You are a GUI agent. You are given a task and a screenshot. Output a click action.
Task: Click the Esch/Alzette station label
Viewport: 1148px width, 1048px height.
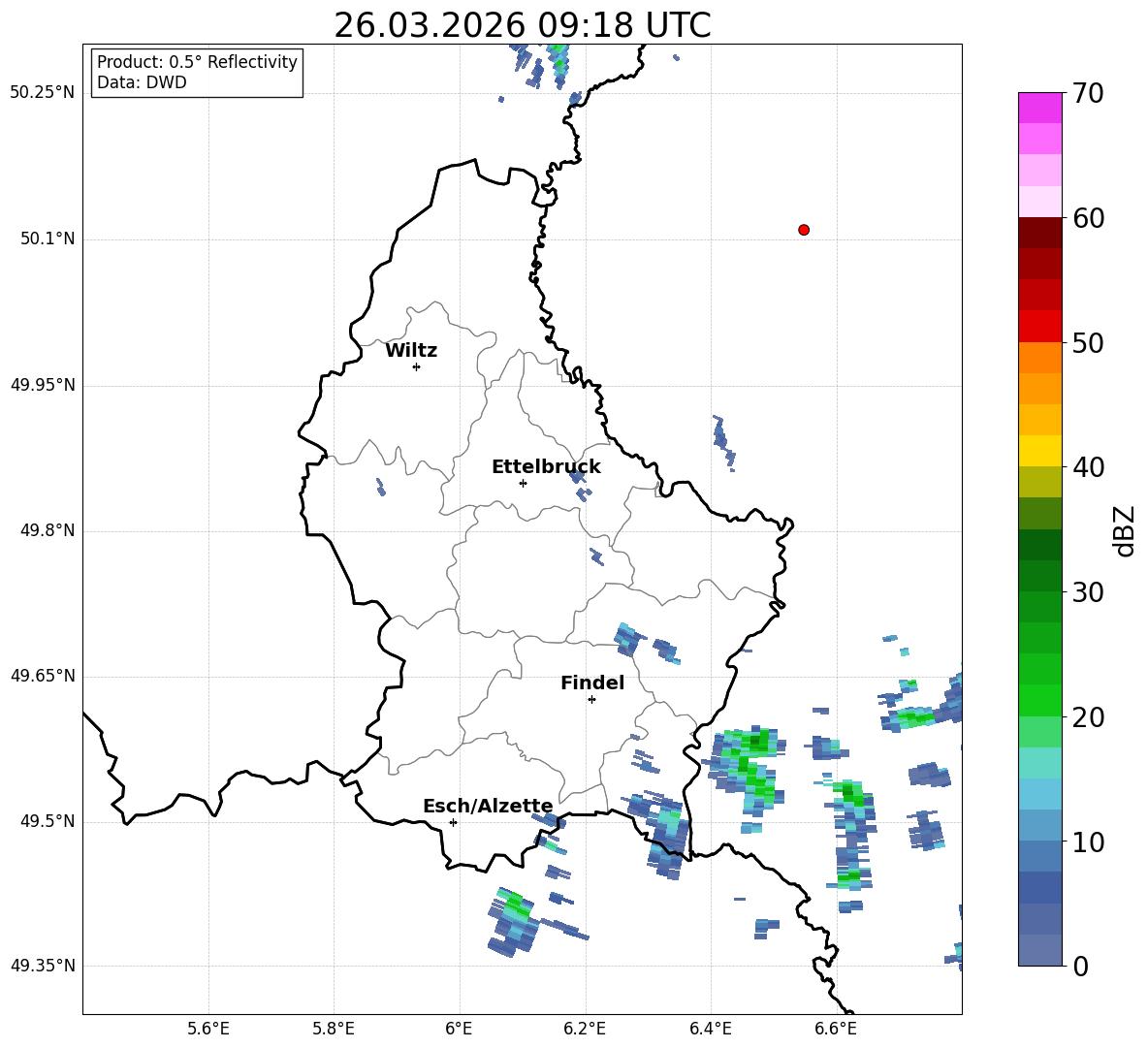coord(488,806)
